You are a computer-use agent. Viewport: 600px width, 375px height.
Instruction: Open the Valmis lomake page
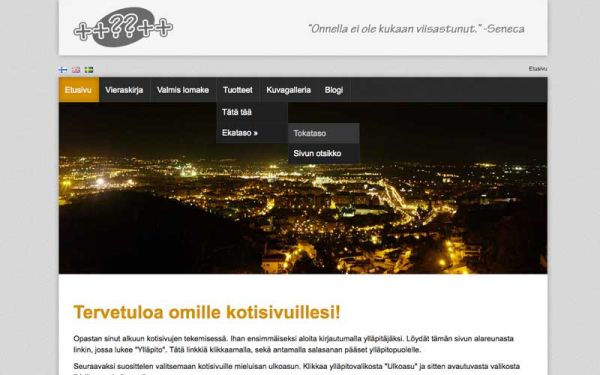click(x=183, y=90)
